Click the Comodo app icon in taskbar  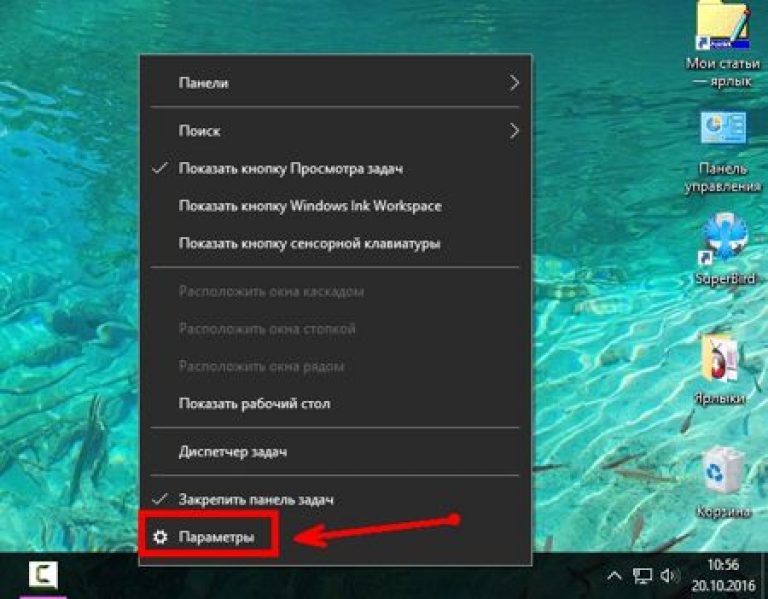click(43, 575)
